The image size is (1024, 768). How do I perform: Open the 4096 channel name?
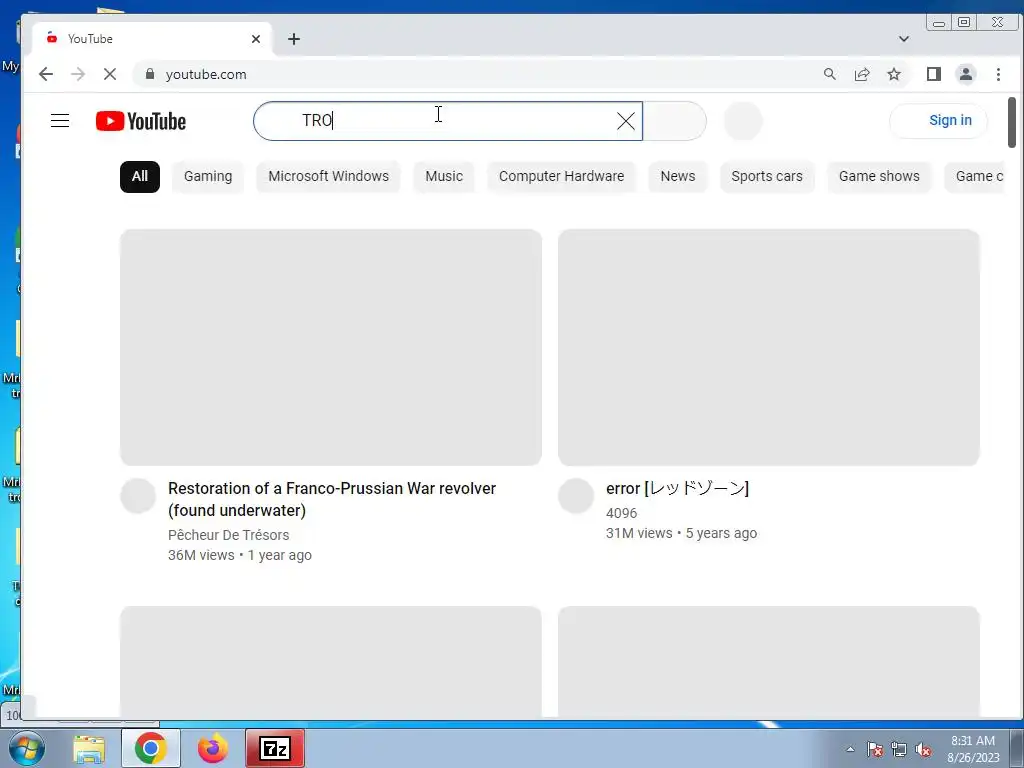tap(622, 513)
